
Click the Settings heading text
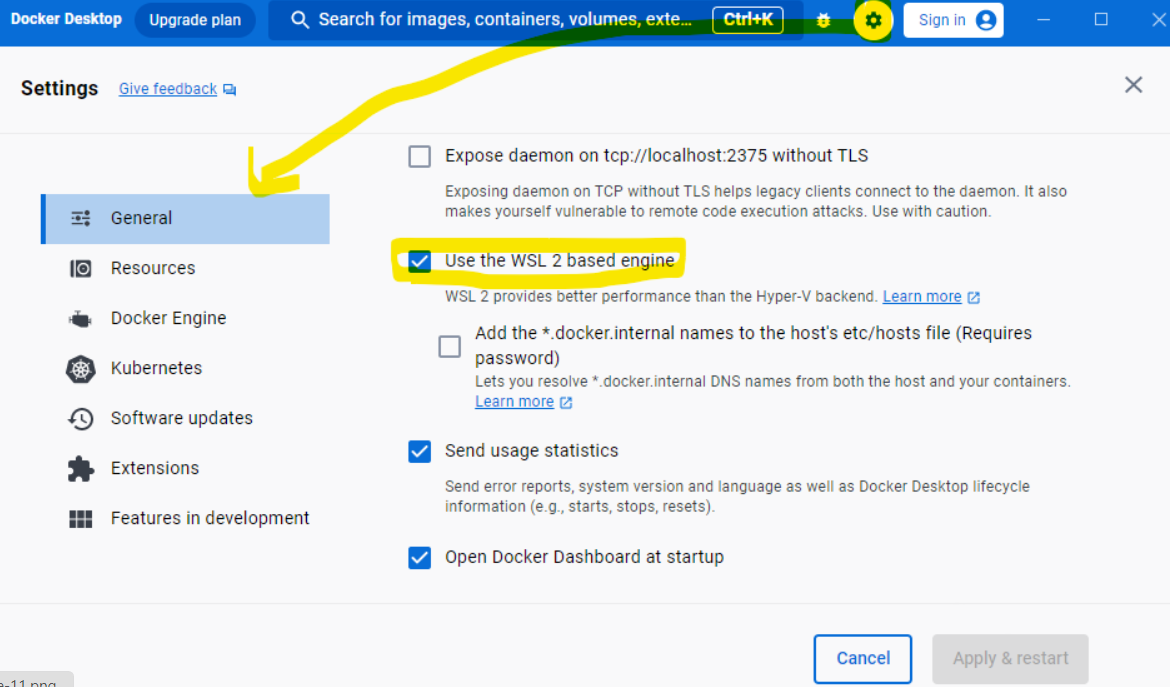[x=60, y=89]
